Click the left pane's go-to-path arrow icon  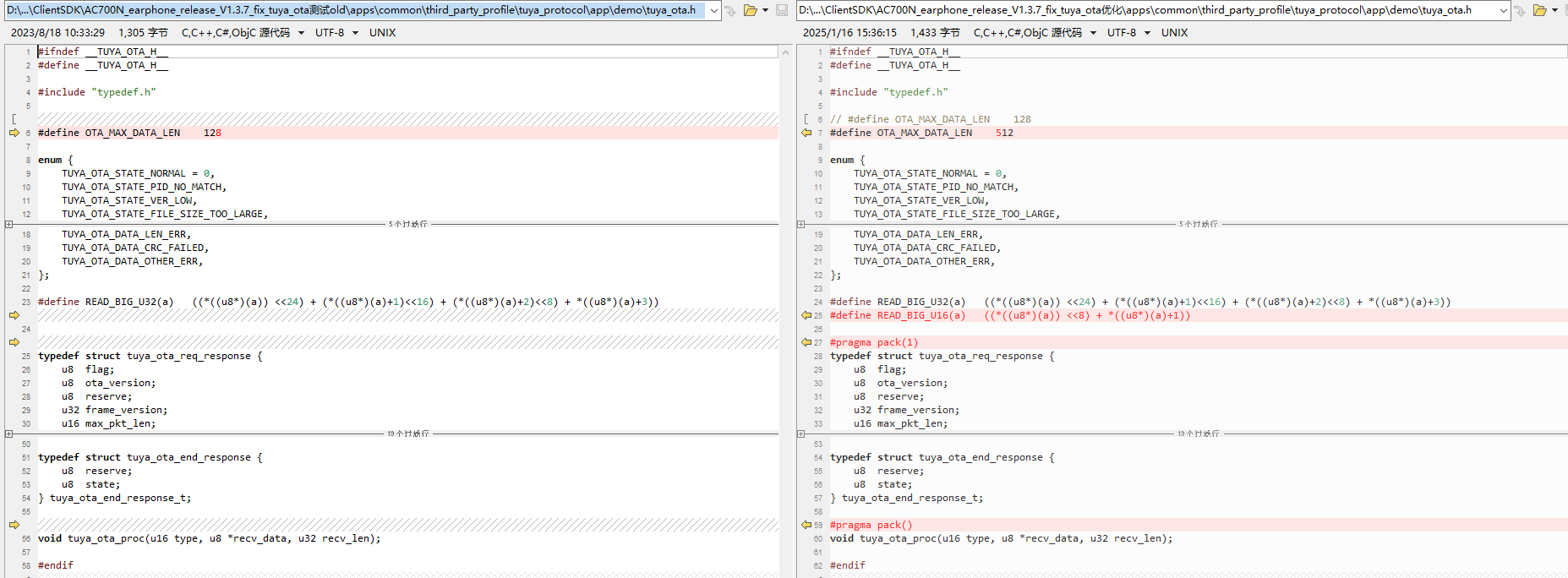(730, 11)
